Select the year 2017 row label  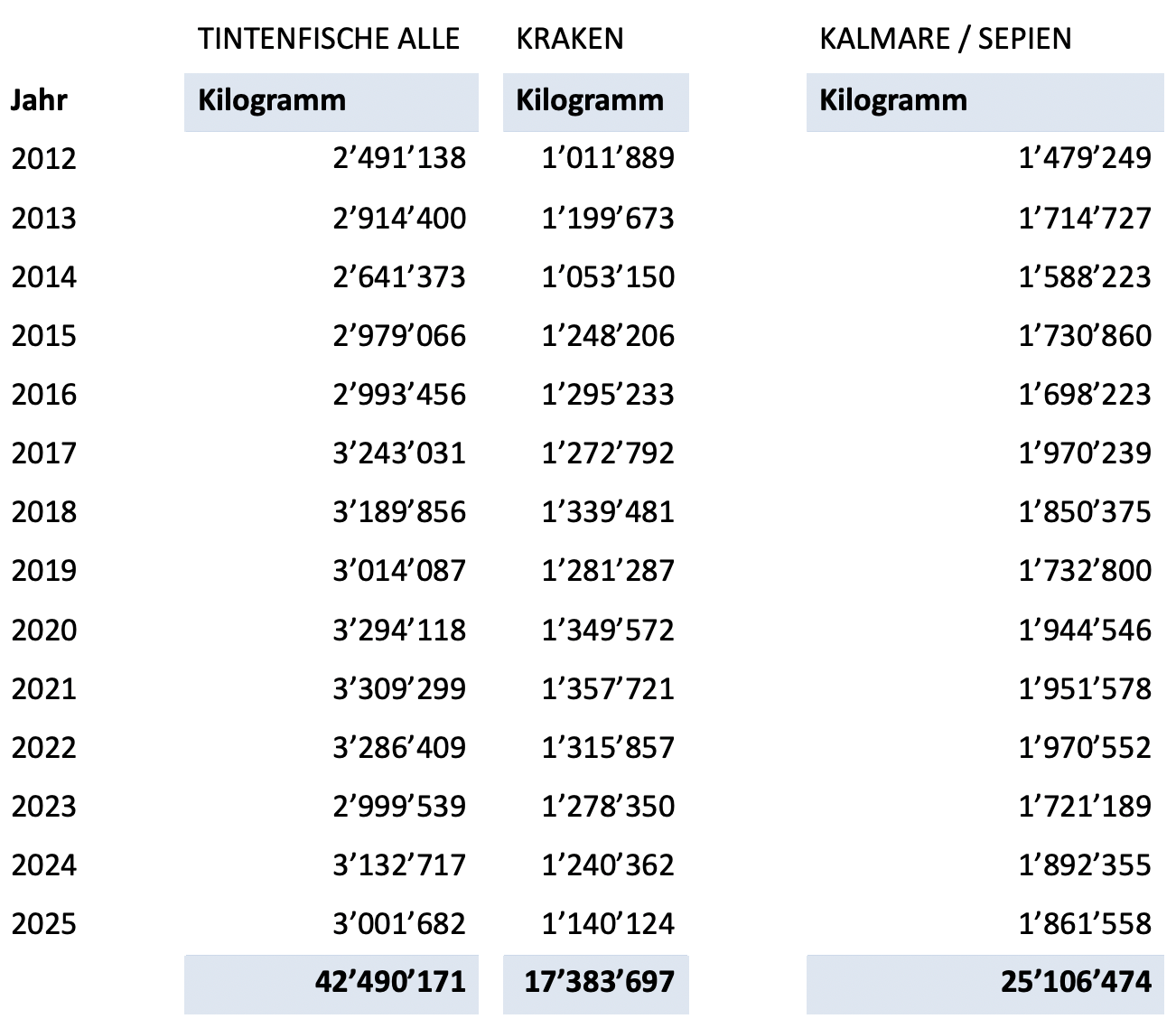[43, 453]
